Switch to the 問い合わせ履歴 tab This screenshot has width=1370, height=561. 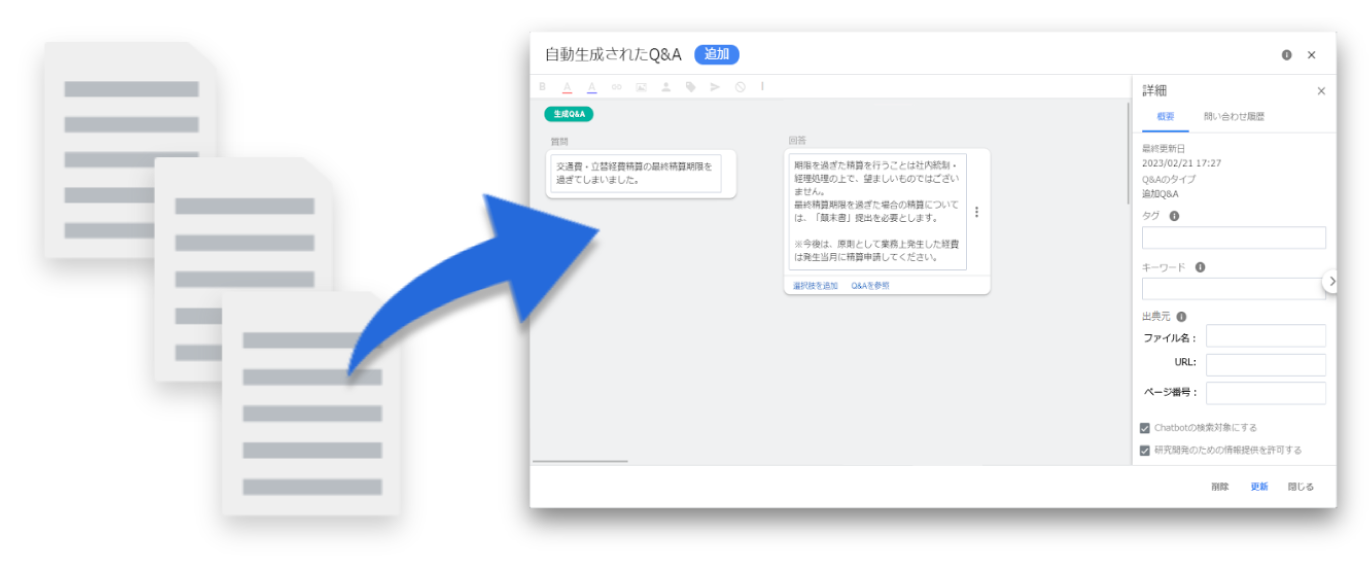1234,117
